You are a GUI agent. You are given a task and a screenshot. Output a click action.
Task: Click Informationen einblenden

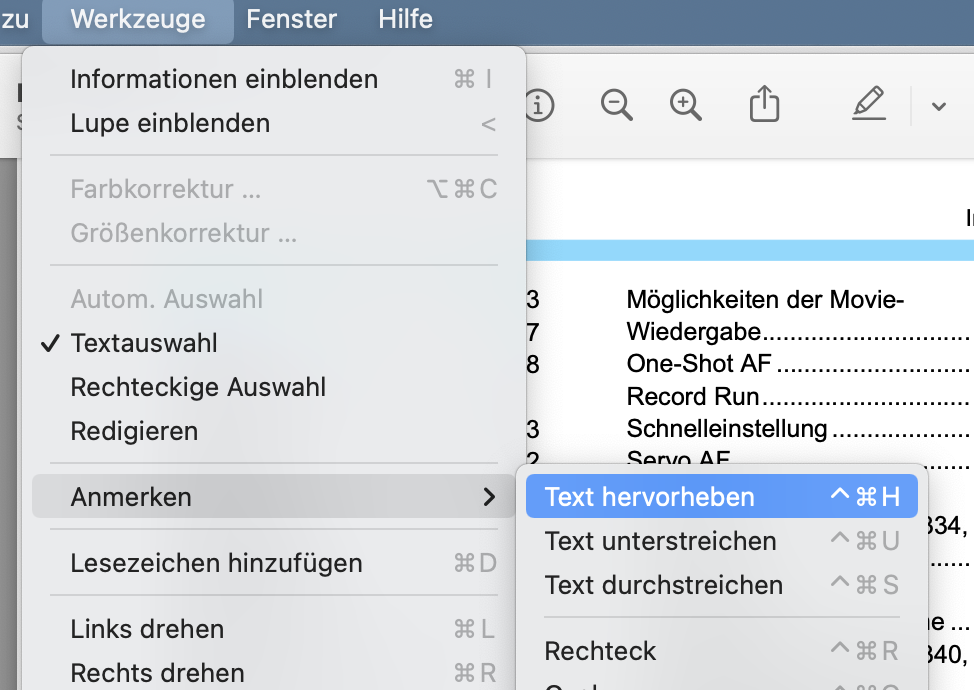[x=224, y=79]
